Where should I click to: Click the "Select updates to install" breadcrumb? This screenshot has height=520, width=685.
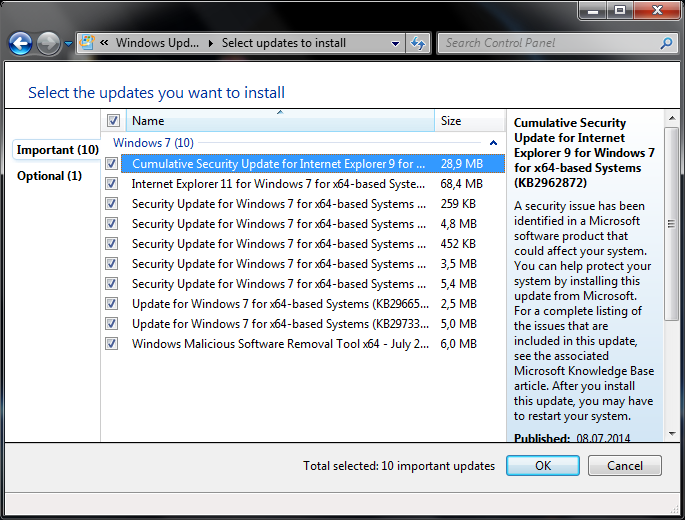284,43
